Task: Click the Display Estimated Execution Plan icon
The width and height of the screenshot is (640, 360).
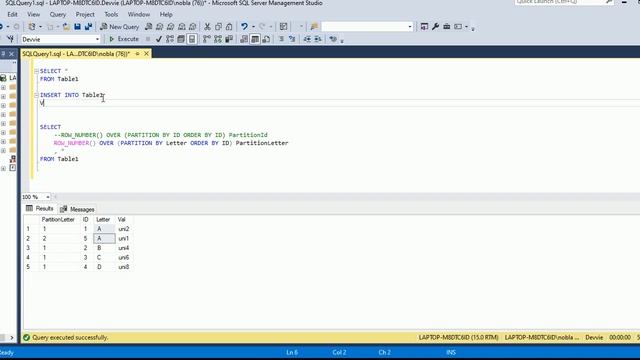Action: [x=170, y=39]
